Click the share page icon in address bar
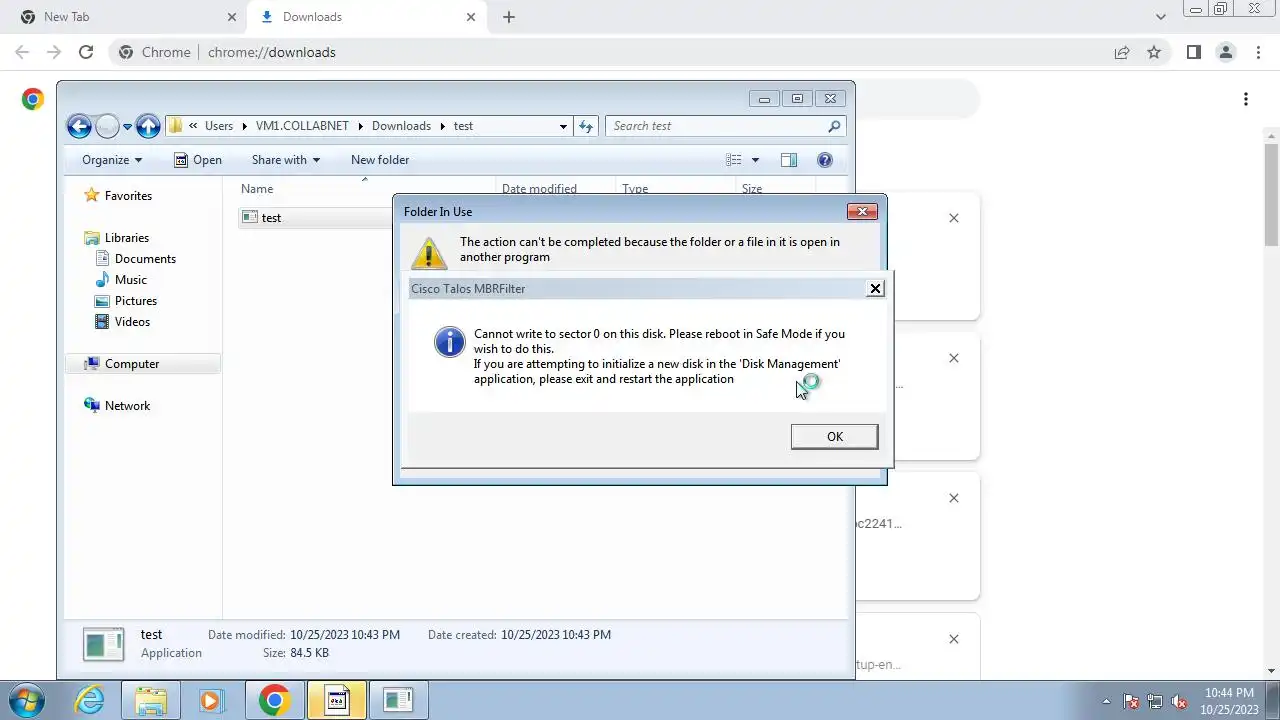Screen dimensions: 1280x720 (1122, 52)
